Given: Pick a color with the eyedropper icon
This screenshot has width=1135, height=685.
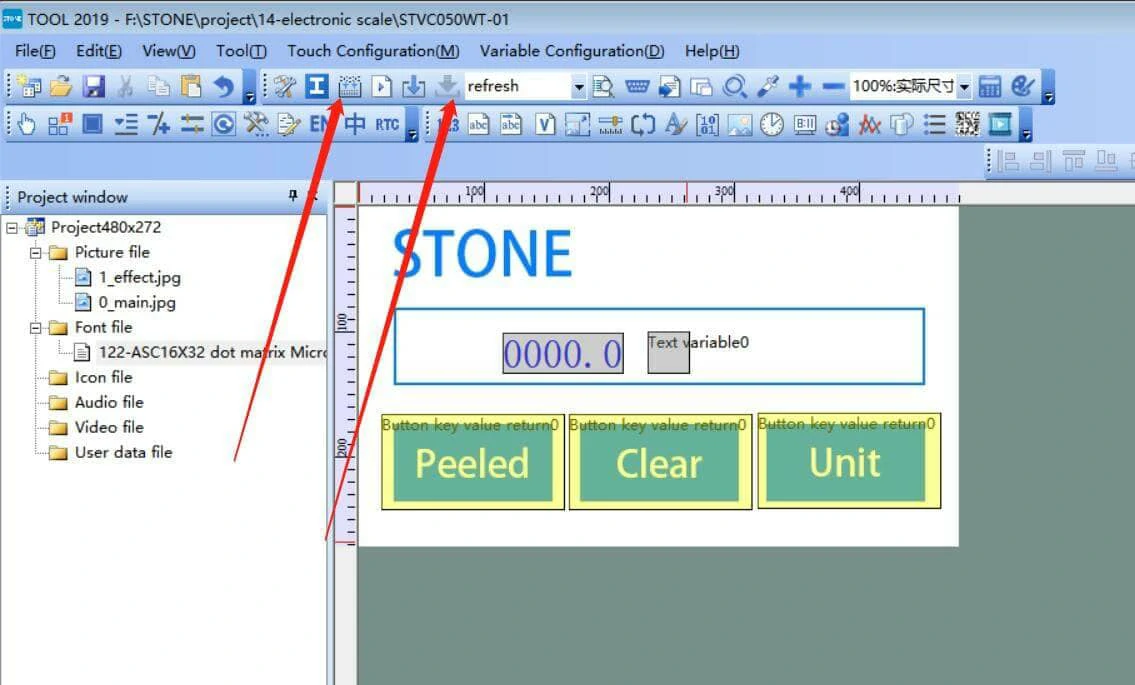Looking at the screenshot, I should (767, 86).
